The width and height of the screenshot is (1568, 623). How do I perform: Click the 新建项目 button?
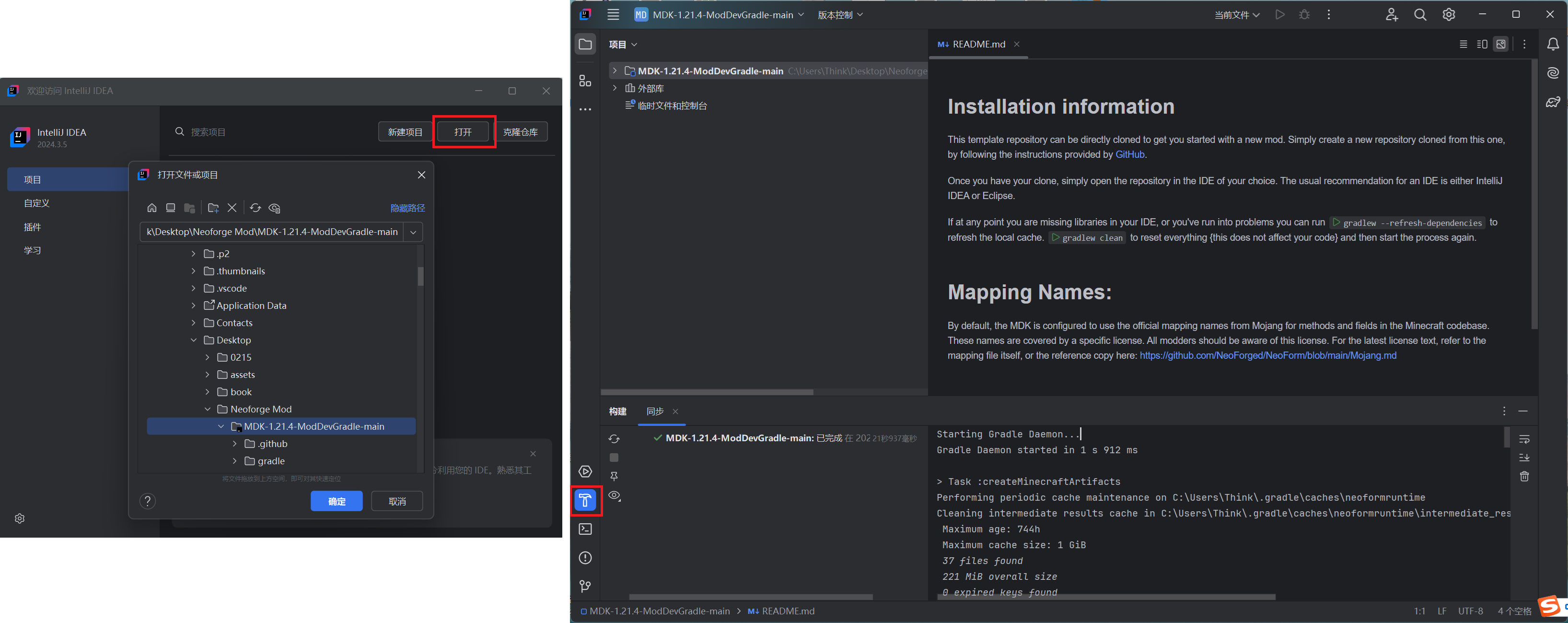(x=405, y=131)
